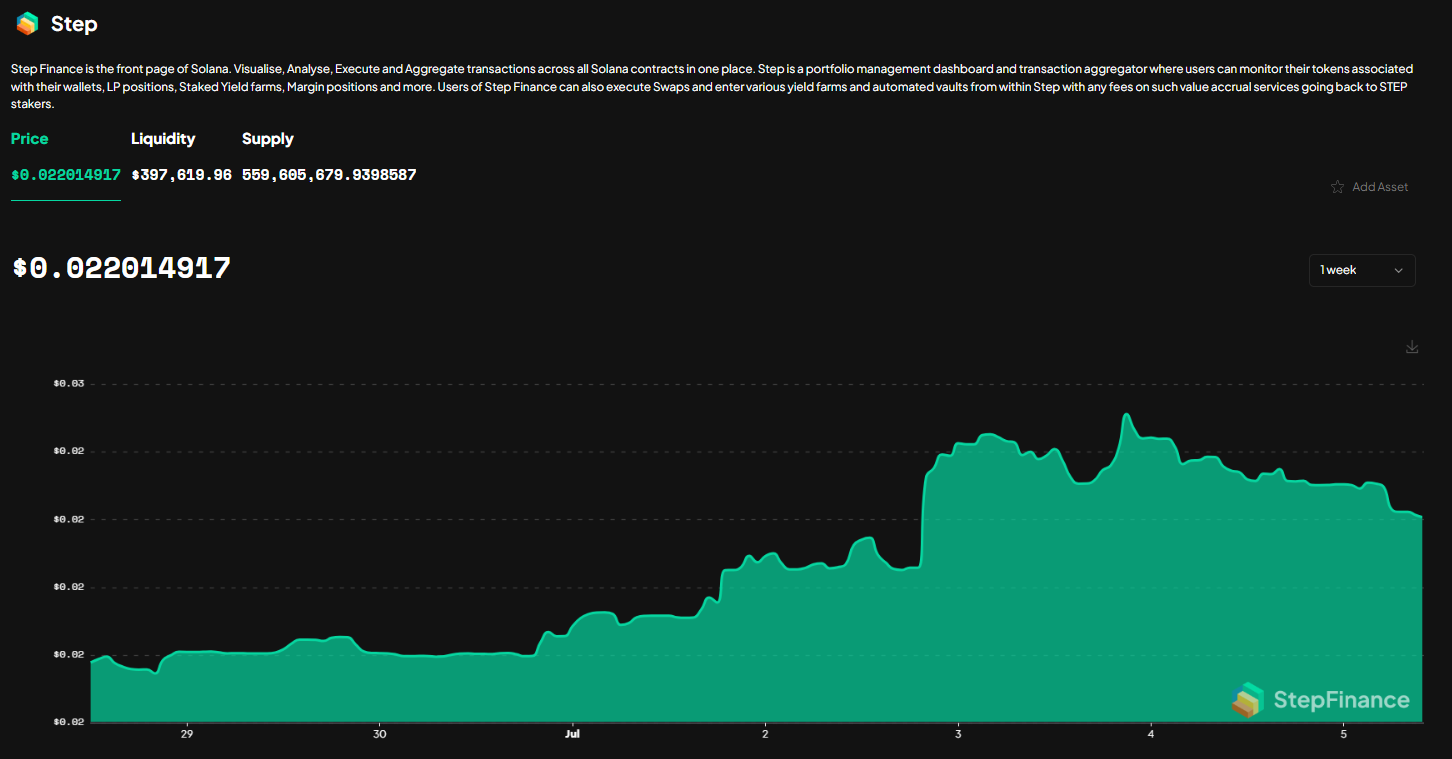Screen dimensions: 1452x759
Task: Click the StepFinance watermark logo on the chart
Action: click(x=1322, y=700)
